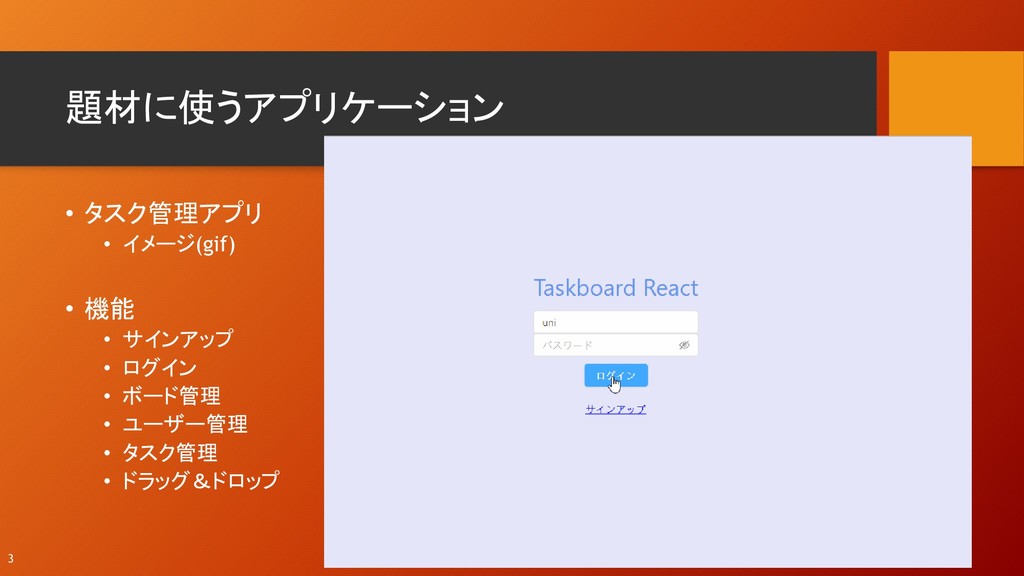Click the ユーザー管理 bullet

tap(185, 424)
